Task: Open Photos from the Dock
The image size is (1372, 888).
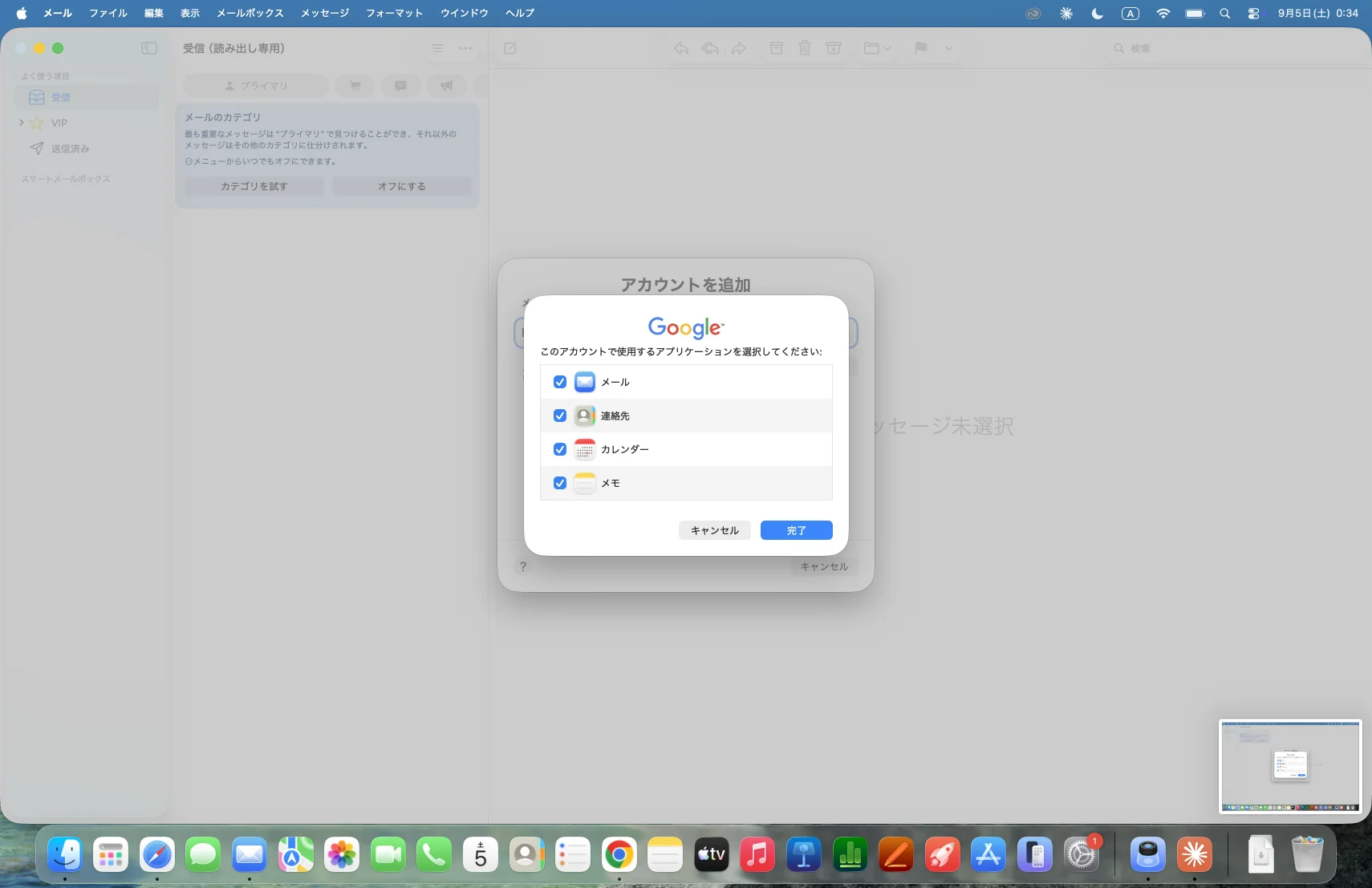Action: tap(342, 854)
